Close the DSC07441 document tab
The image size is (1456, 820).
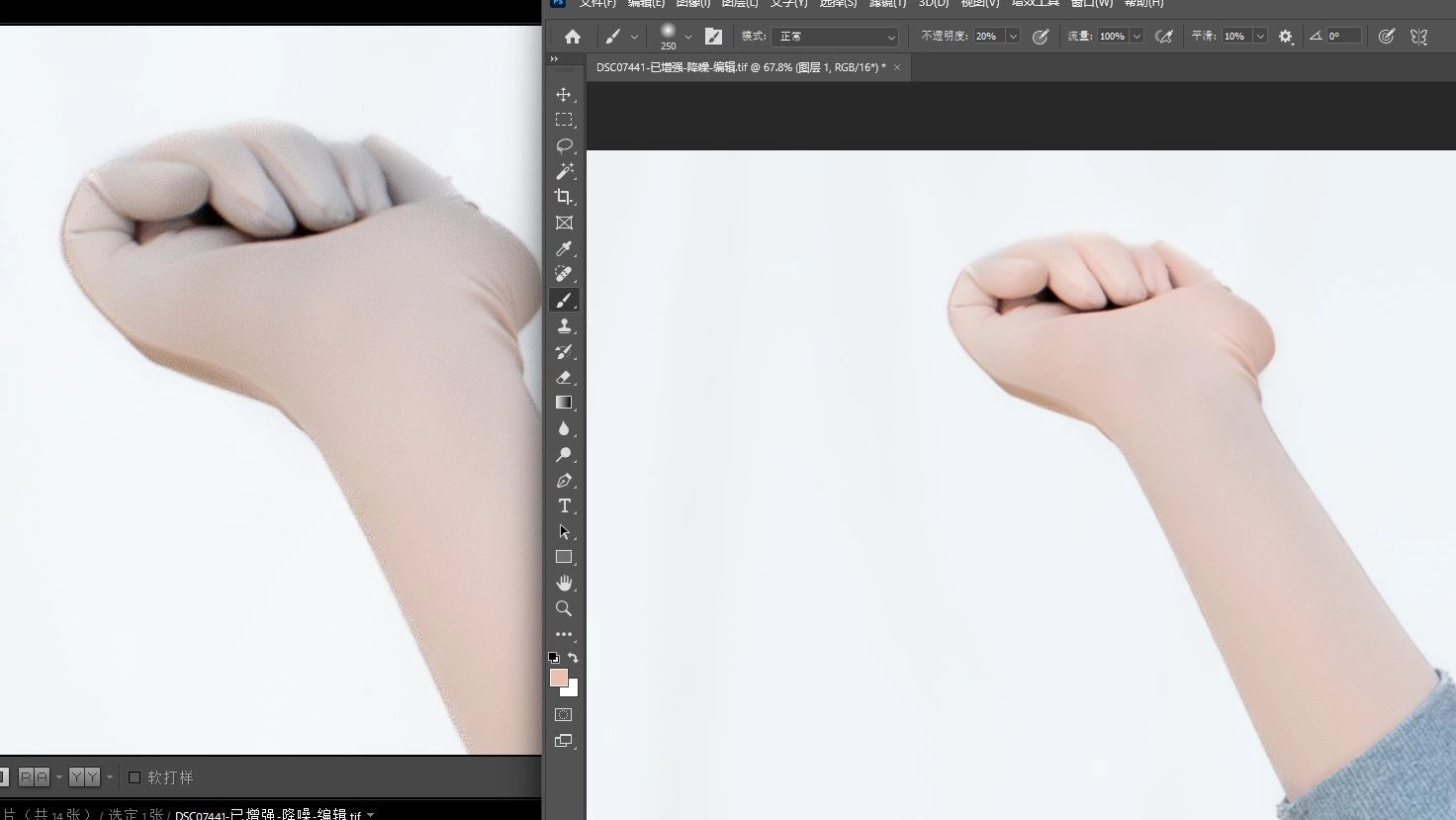click(x=897, y=67)
